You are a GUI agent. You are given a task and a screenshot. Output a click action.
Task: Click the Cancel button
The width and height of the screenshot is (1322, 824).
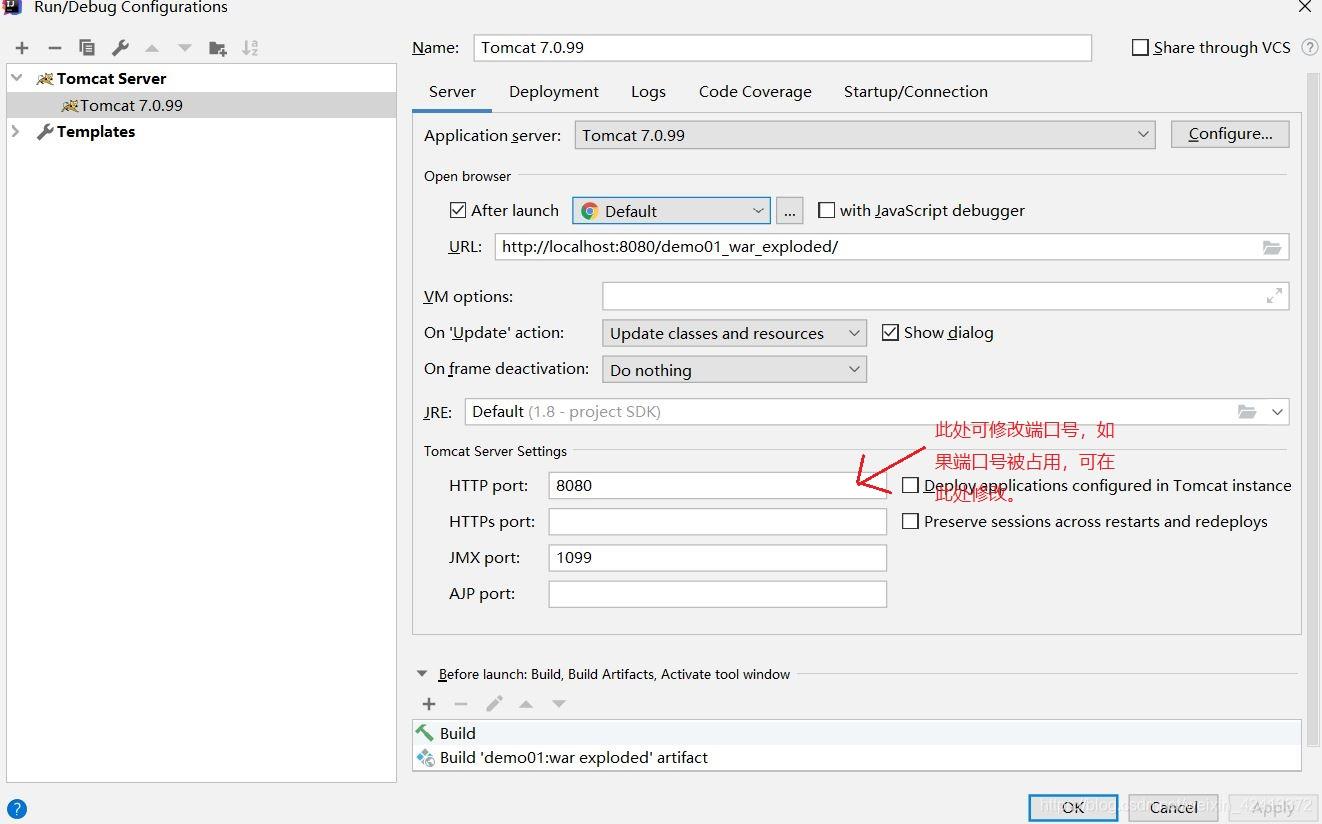[1173, 807]
